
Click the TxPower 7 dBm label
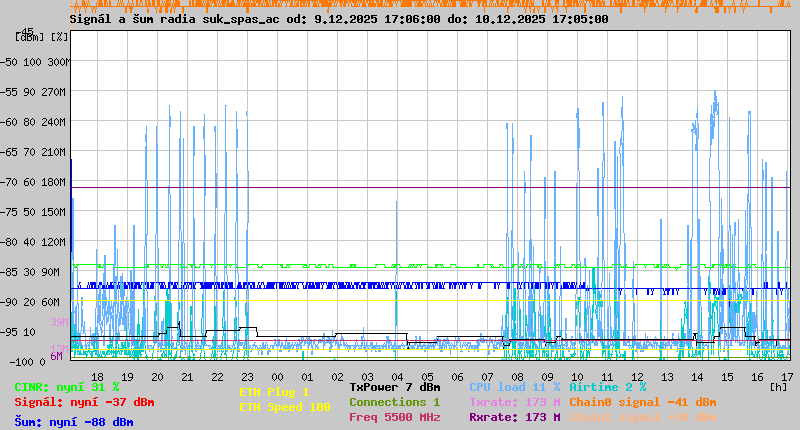394,387
